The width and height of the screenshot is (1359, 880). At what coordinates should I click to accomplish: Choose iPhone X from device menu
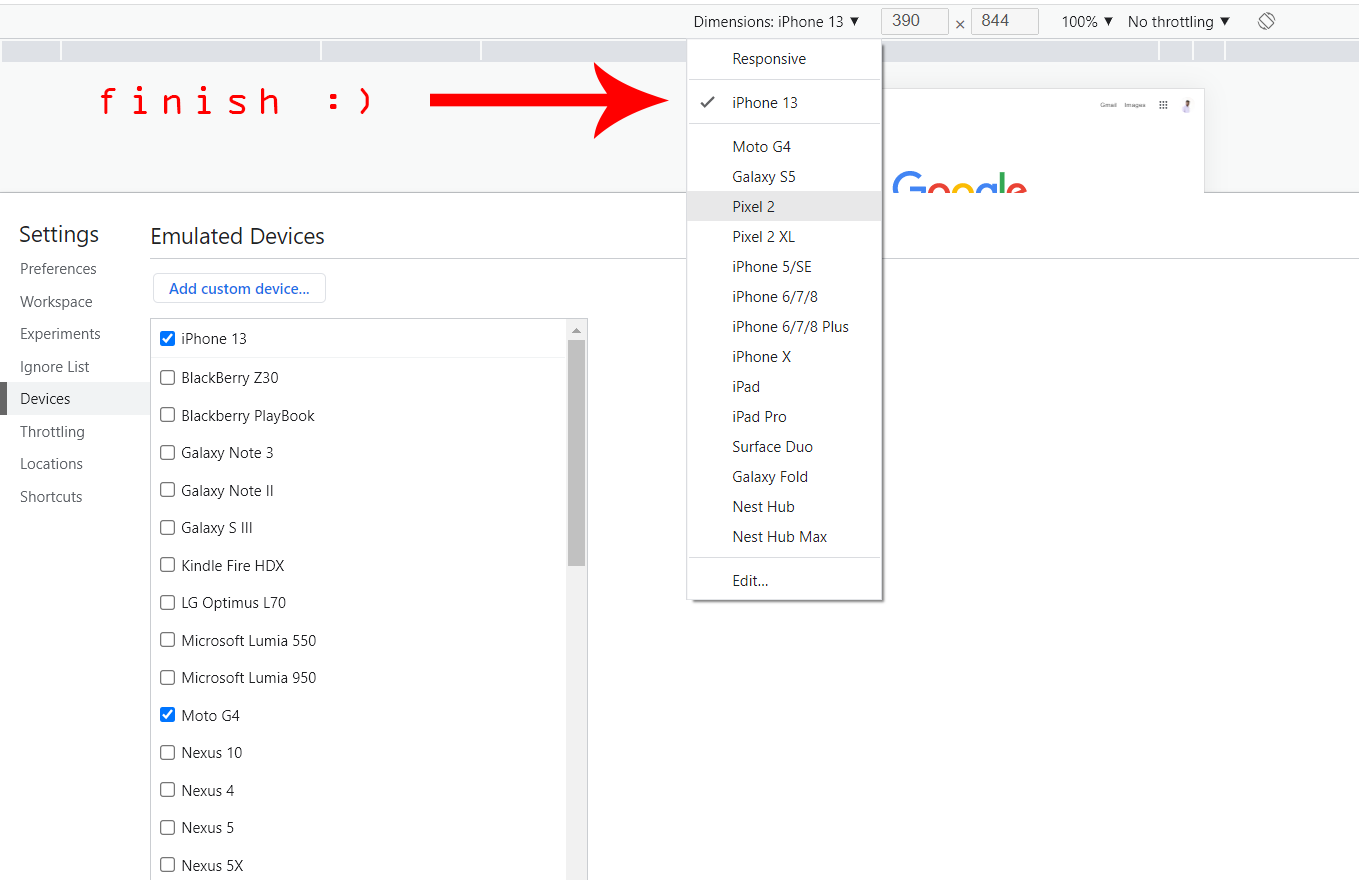pos(785,357)
